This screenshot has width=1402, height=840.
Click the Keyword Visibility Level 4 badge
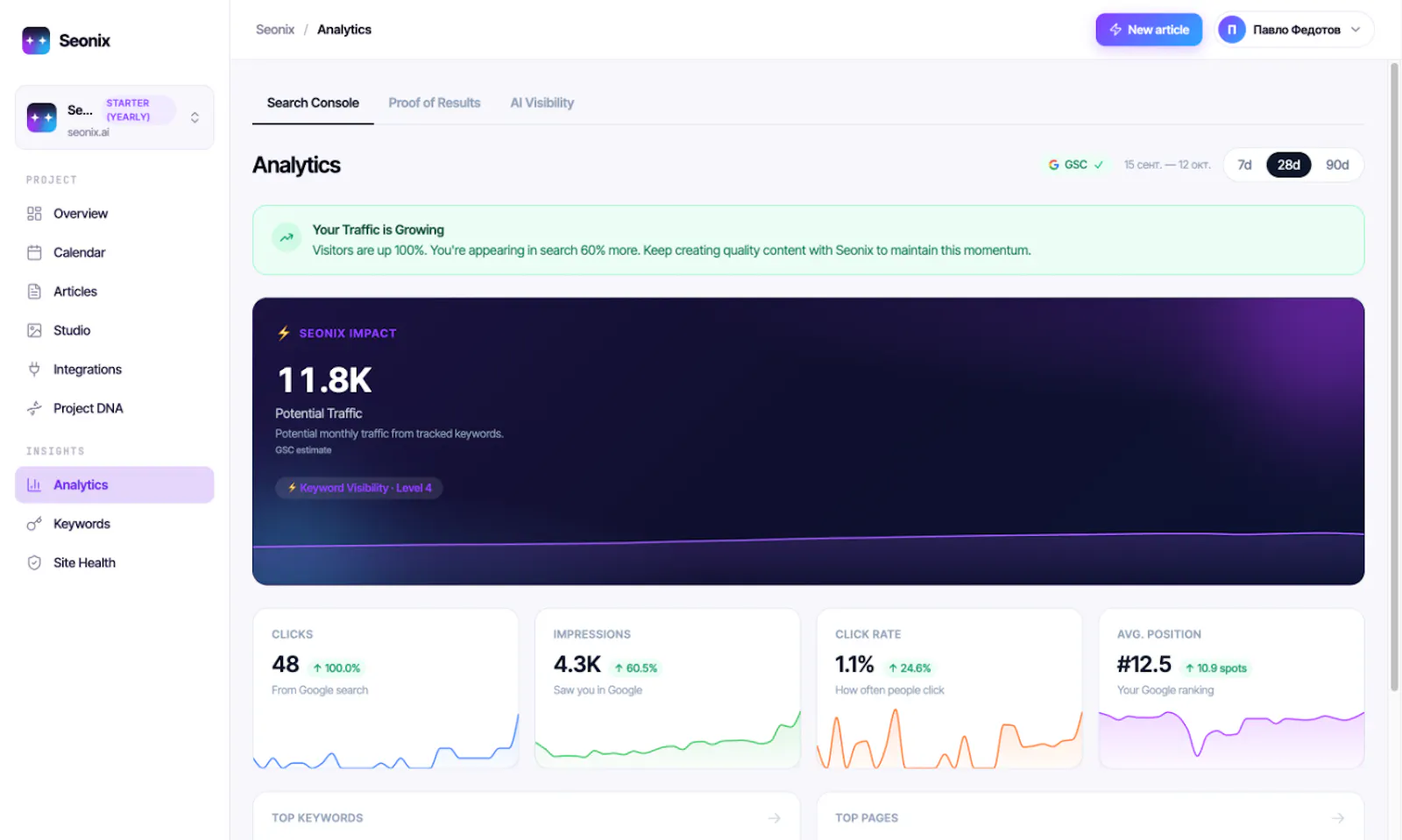[359, 488]
